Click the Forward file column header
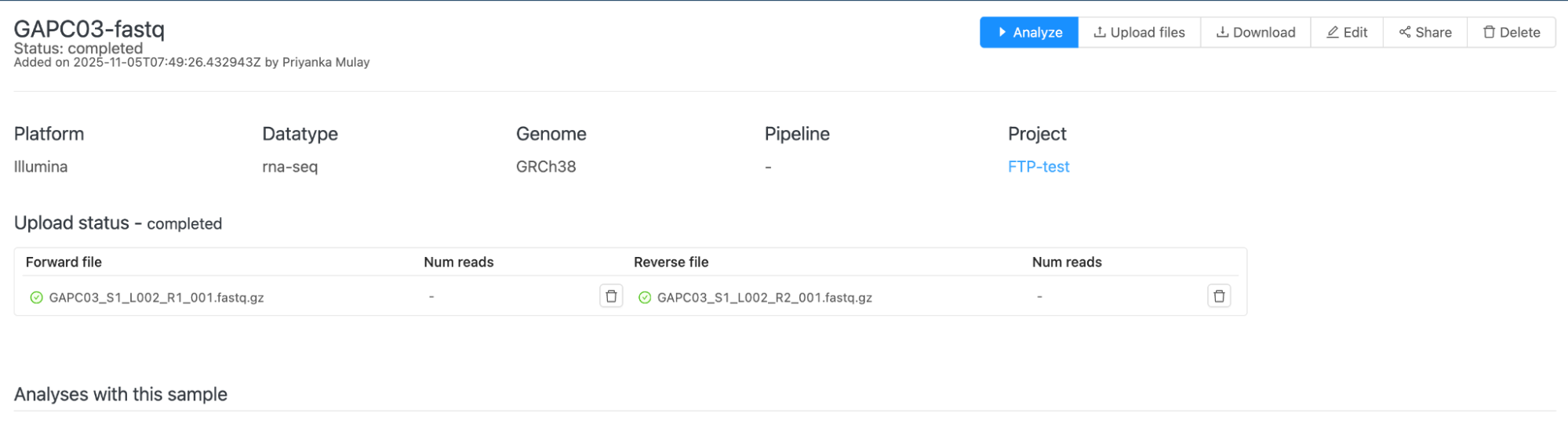This screenshot has width=1568, height=438. point(64,262)
